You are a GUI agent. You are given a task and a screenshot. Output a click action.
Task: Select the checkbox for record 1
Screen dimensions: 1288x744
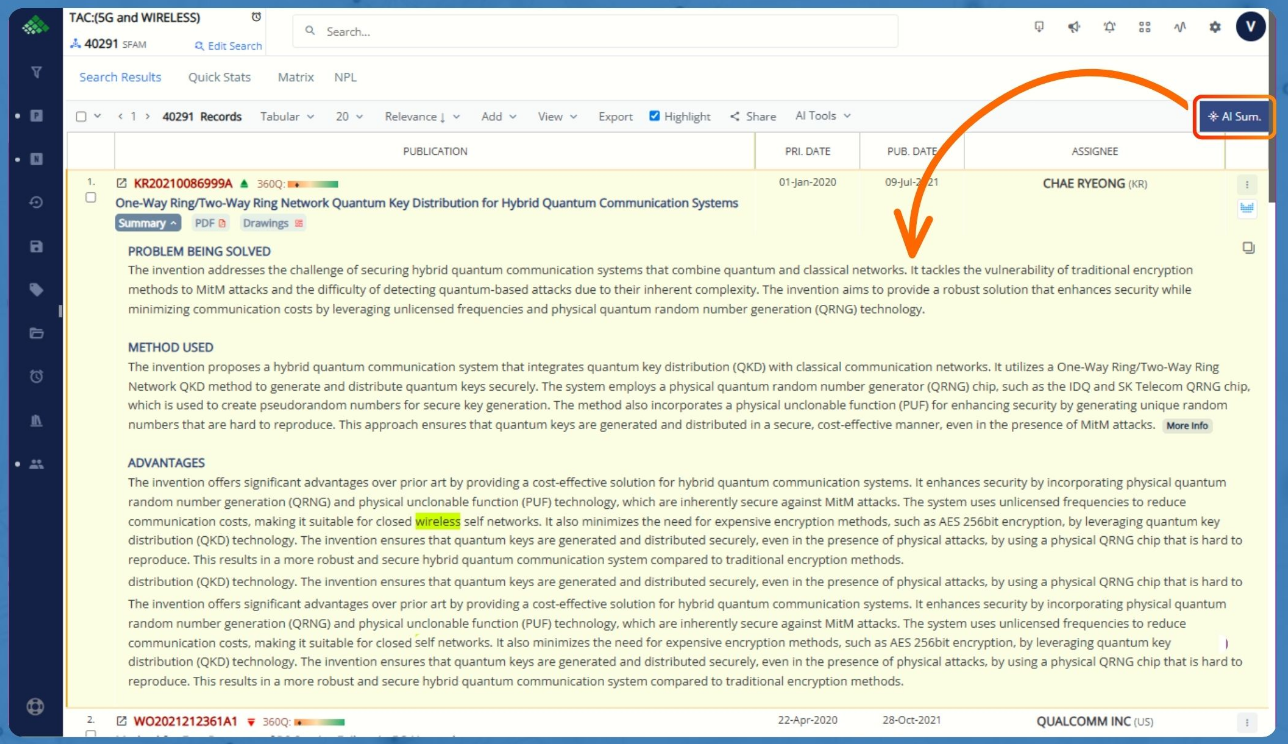click(x=91, y=198)
